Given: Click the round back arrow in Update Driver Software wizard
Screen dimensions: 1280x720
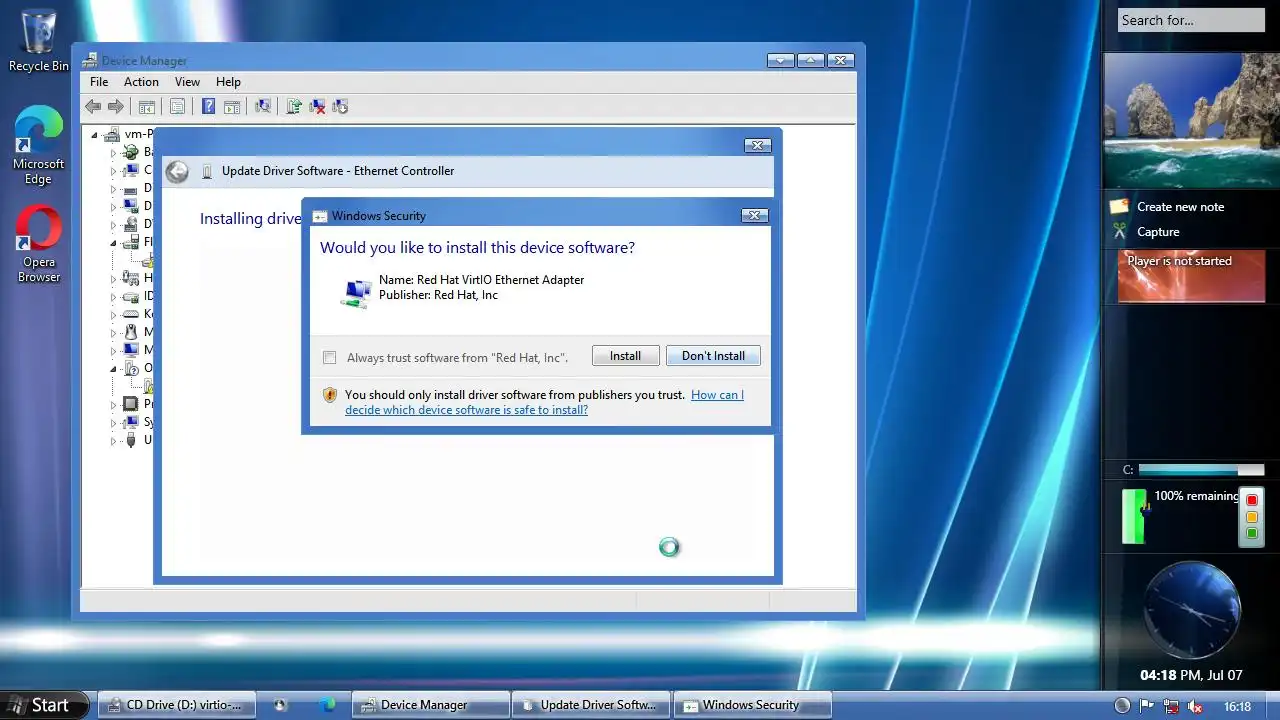Looking at the screenshot, I should coord(177,172).
